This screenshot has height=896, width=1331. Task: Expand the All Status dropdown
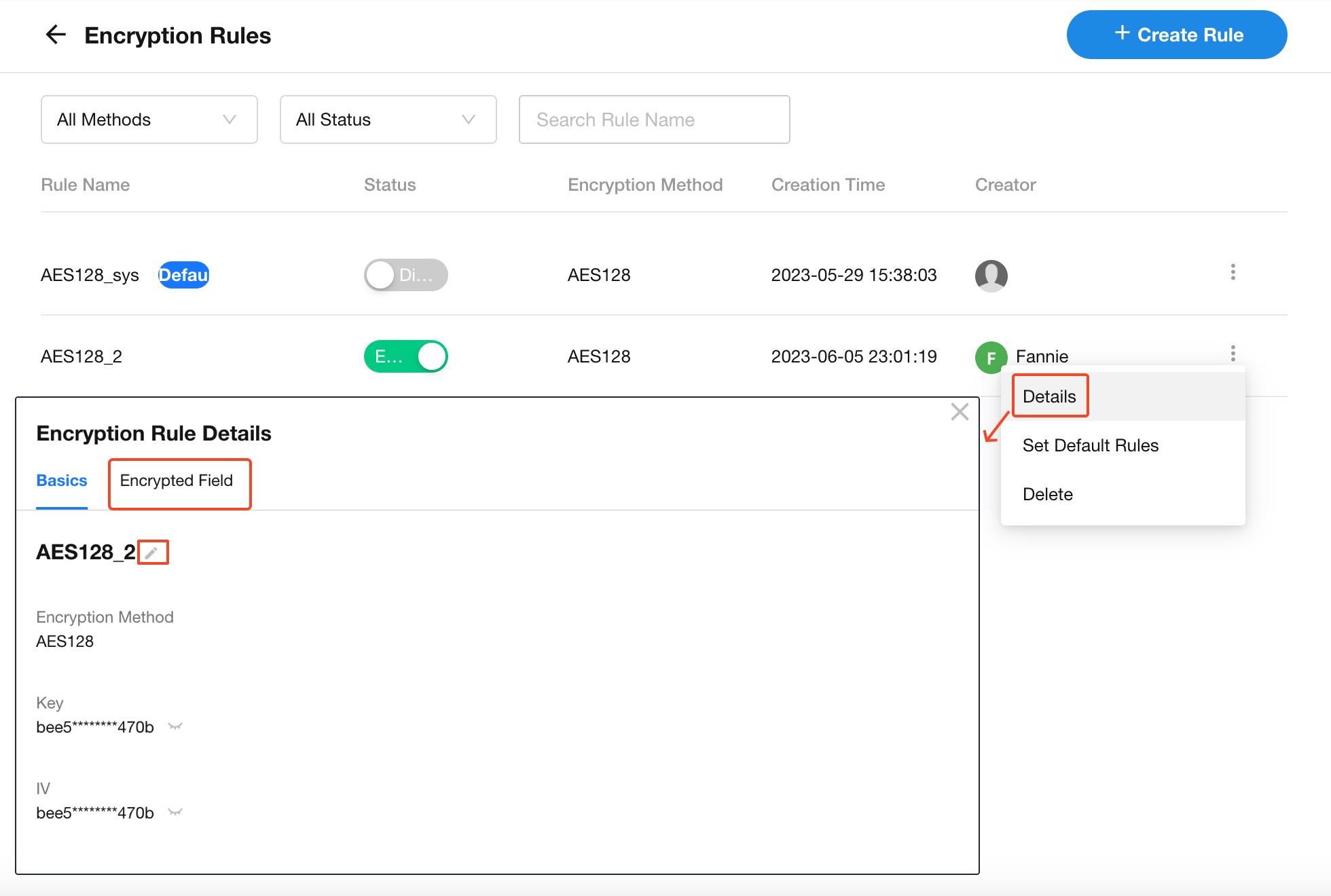tap(388, 119)
